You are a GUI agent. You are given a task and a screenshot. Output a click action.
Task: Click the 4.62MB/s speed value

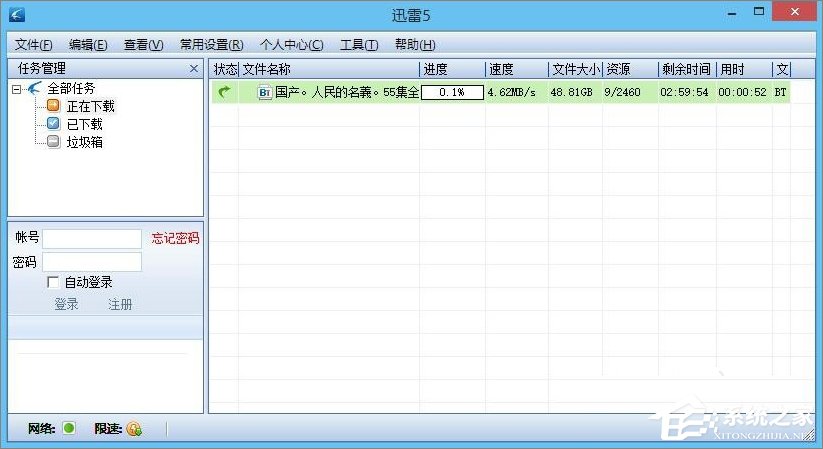pos(512,92)
